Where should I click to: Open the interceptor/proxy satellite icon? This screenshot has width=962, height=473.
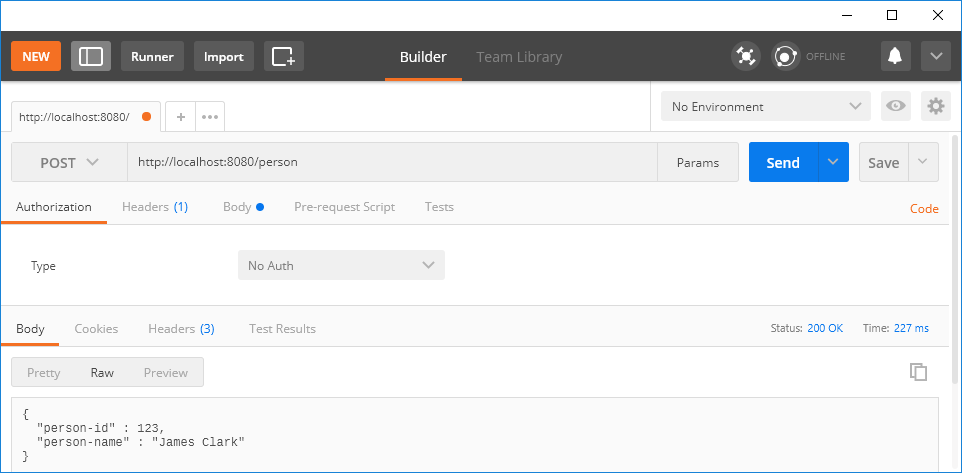(x=746, y=56)
